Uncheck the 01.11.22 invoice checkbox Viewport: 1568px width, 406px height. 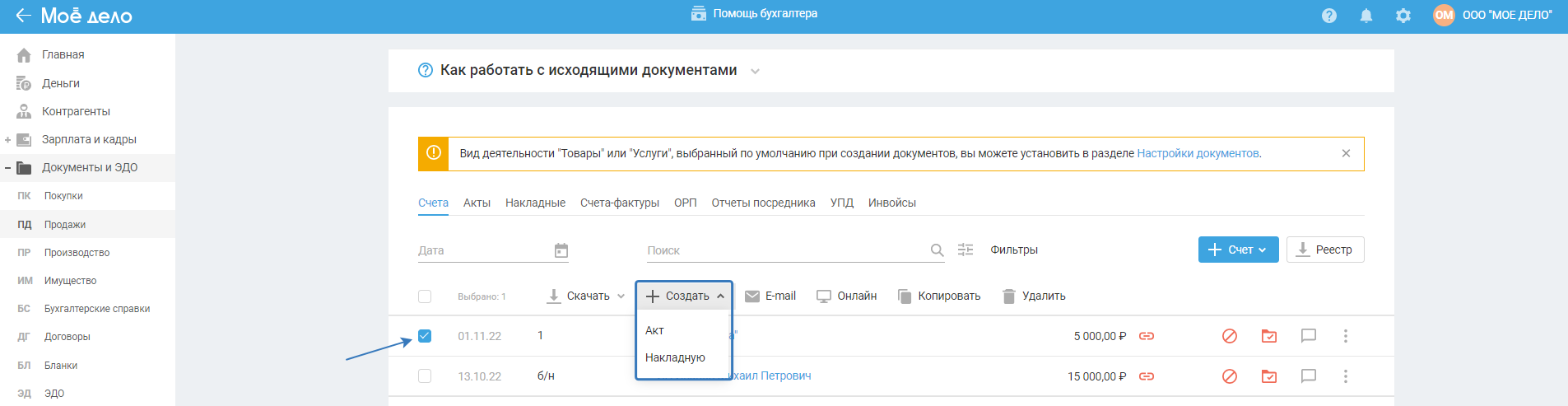(x=425, y=336)
